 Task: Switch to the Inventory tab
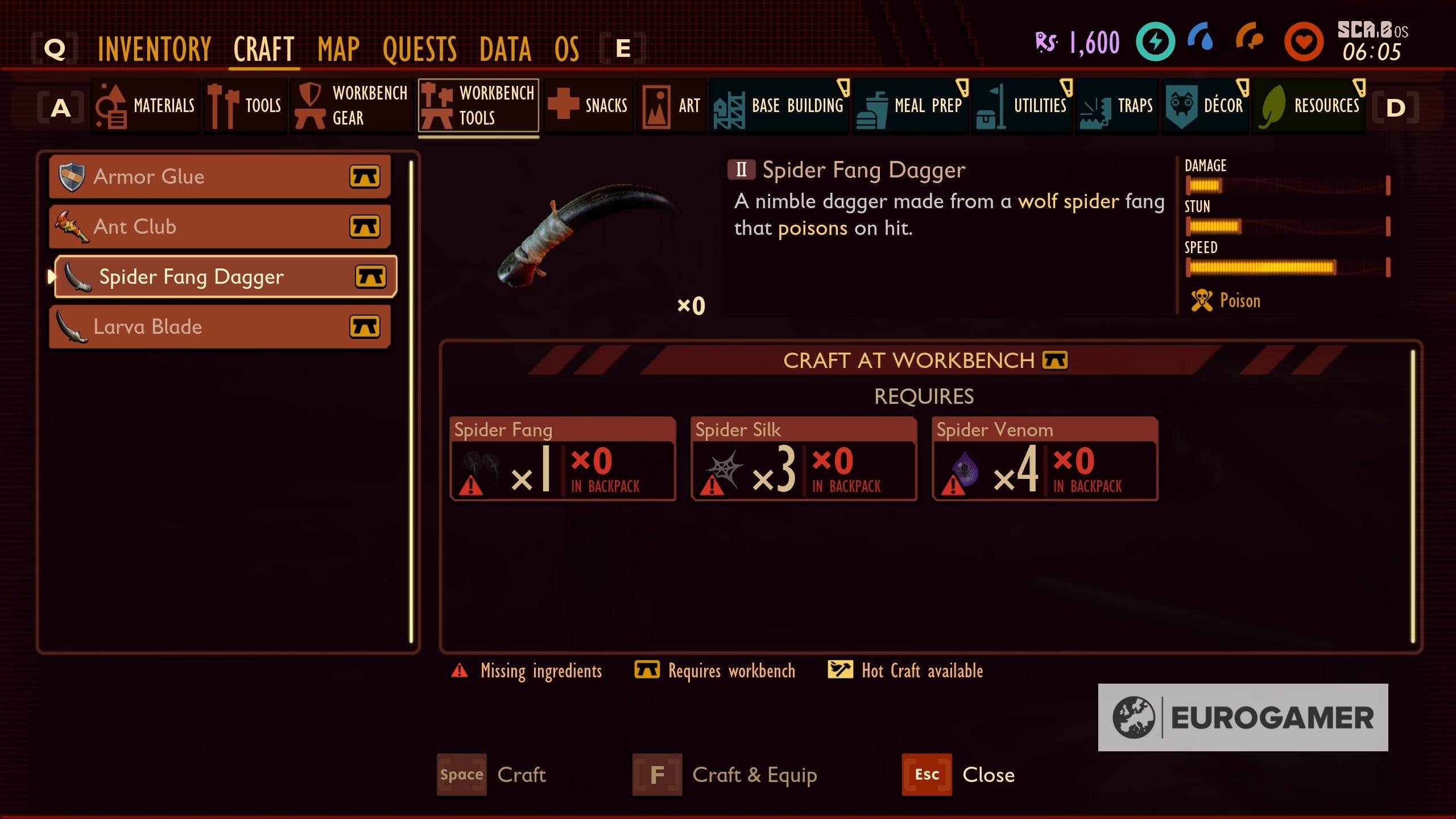point(154,49)
